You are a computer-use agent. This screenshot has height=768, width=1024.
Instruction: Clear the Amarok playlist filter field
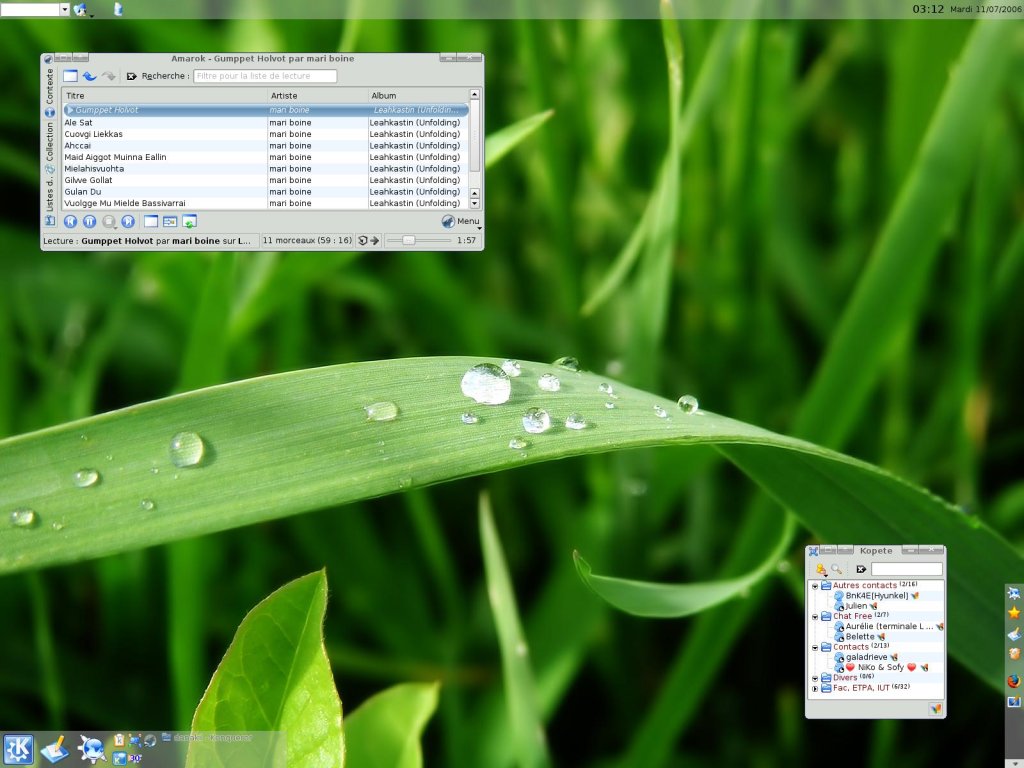point(131,76)
